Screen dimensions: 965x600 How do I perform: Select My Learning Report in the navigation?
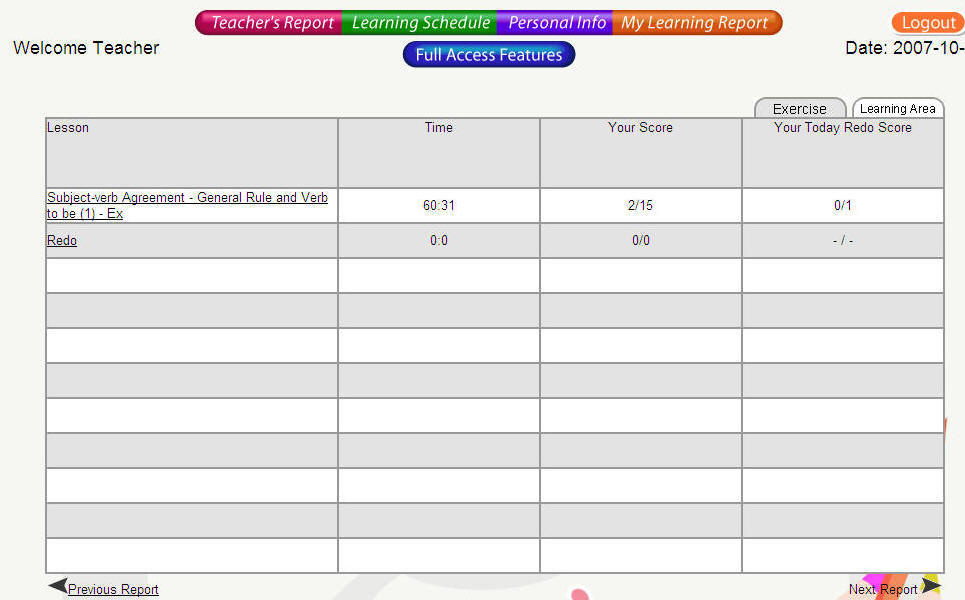[x=695, y=23]
